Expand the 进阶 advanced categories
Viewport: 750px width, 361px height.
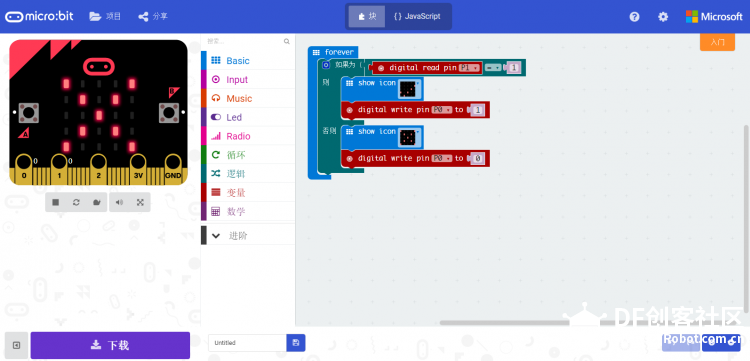248,235
